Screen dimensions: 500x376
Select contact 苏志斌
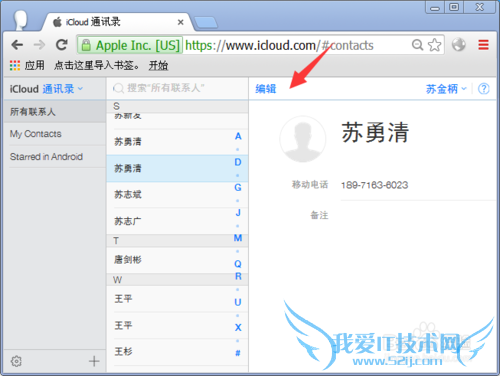(x=177, y=195)
